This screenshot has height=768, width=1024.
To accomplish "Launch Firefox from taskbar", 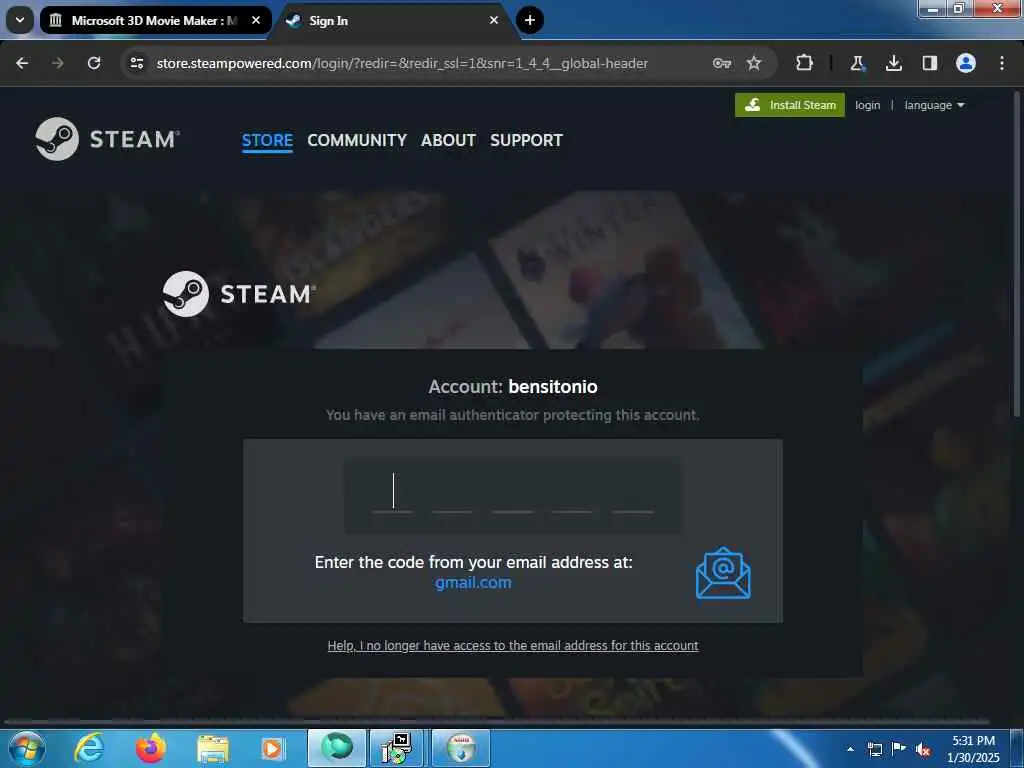I will 151,748.
